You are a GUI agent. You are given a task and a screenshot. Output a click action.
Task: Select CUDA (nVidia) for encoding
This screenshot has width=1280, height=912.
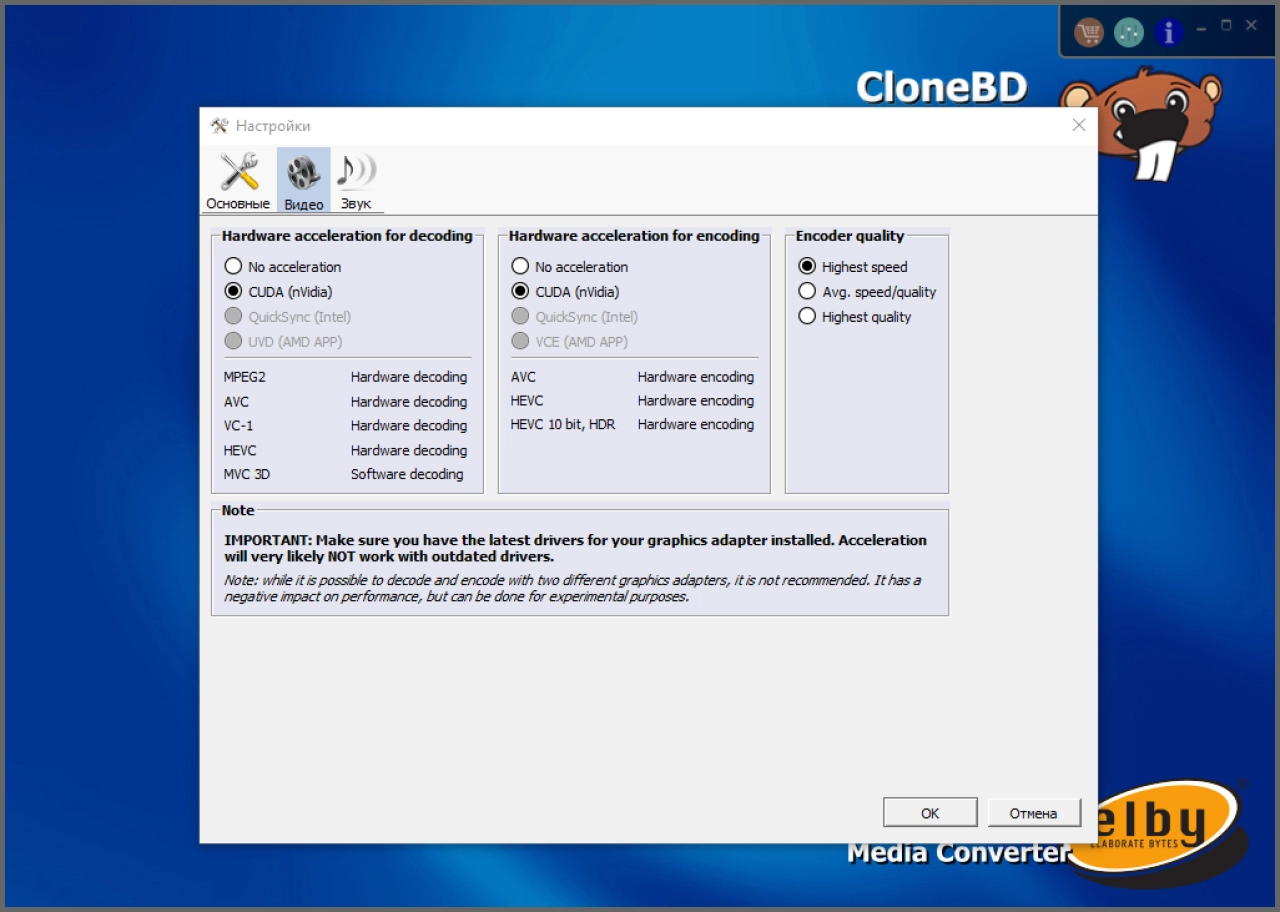coord(566,292)
